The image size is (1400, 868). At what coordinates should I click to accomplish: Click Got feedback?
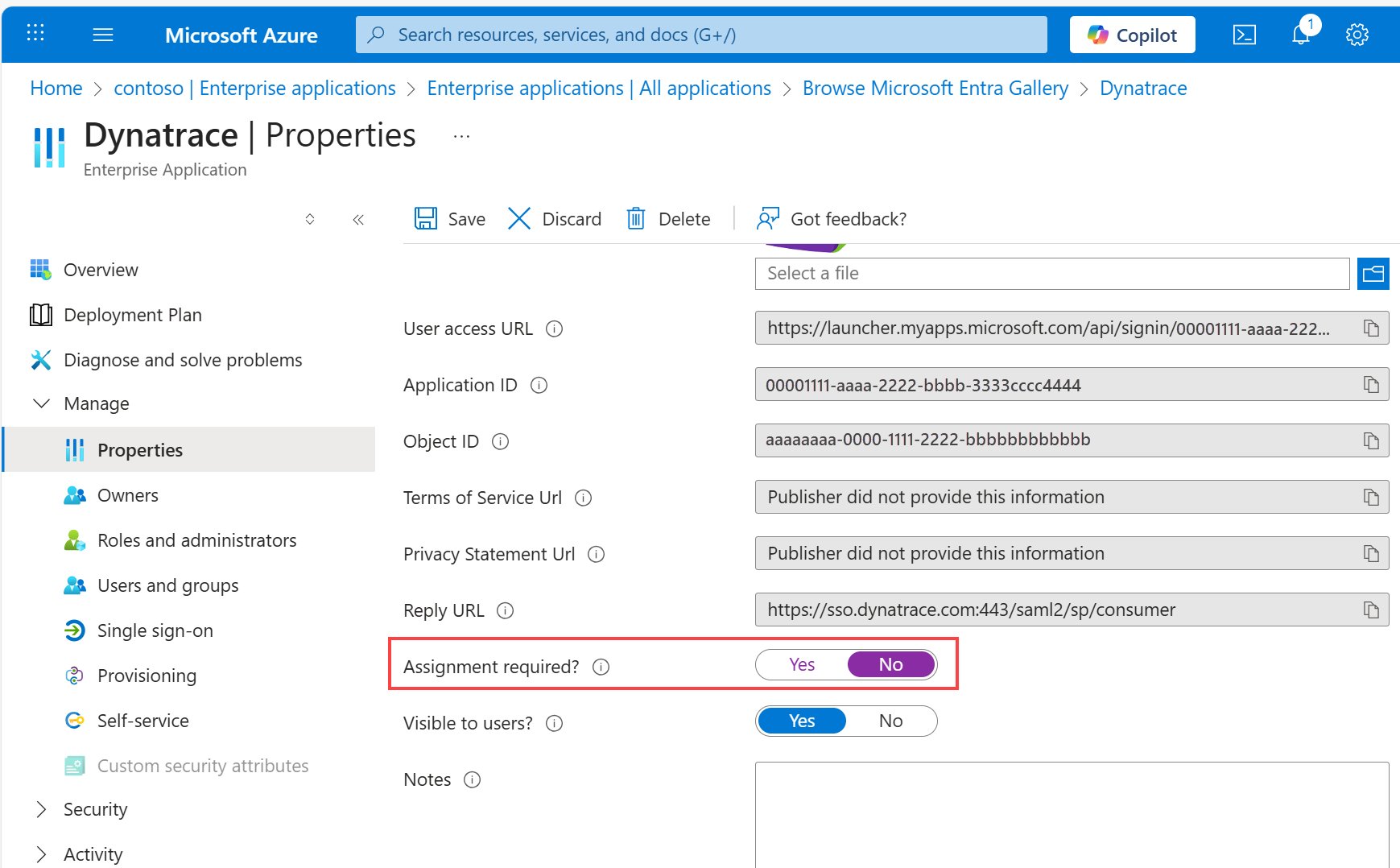point(832,219)
